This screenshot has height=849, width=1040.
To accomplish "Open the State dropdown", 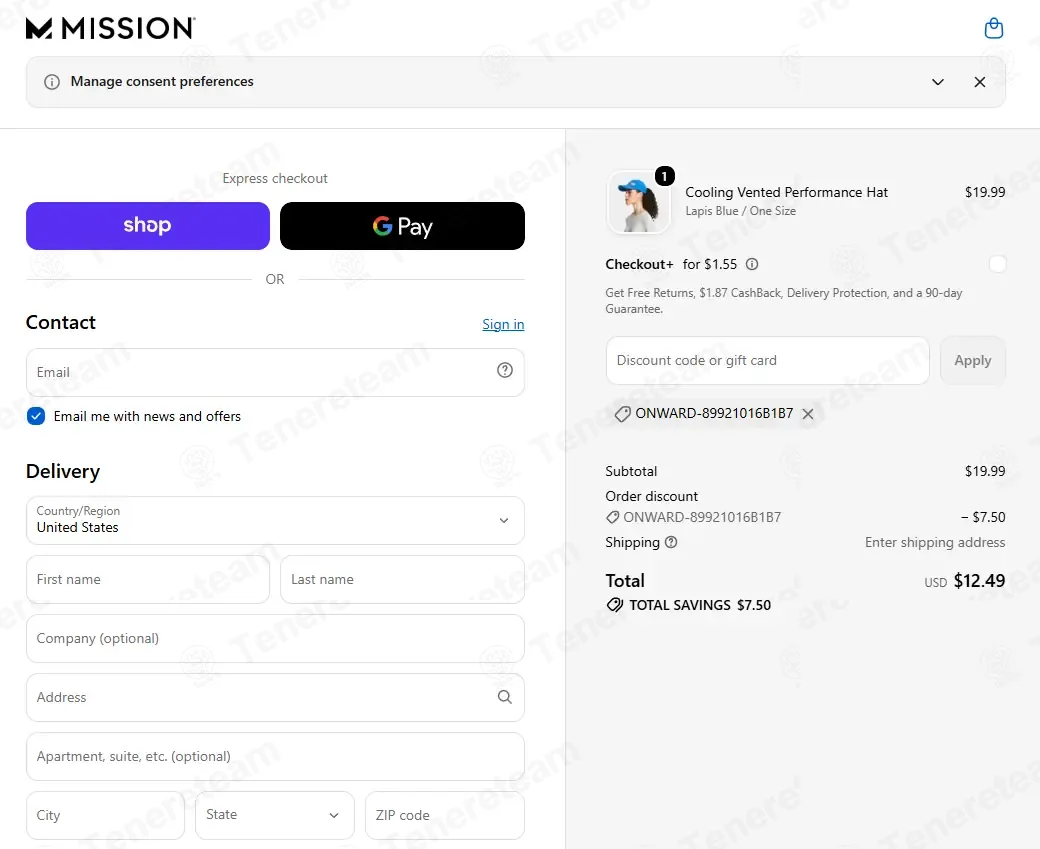I will [275, 815].
